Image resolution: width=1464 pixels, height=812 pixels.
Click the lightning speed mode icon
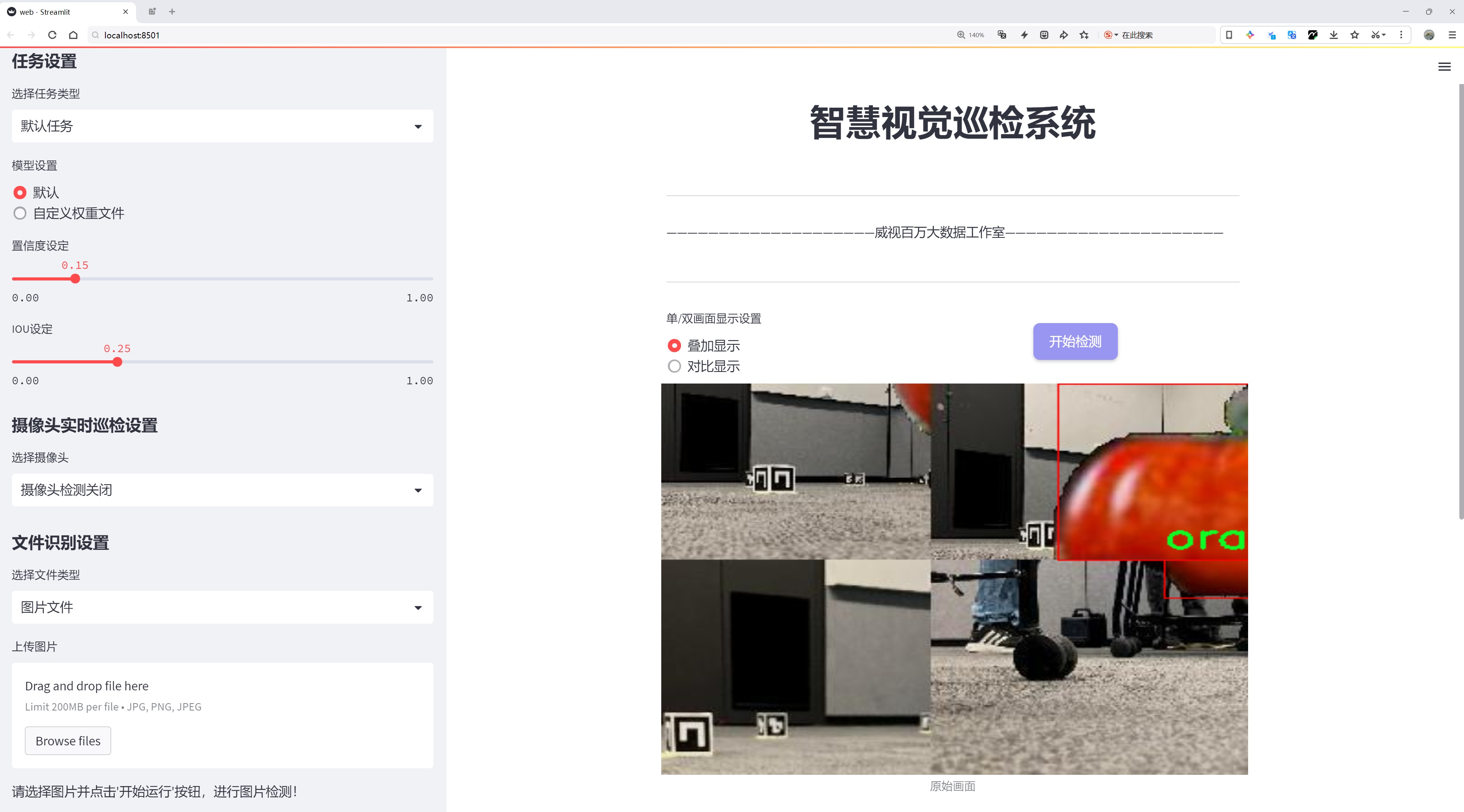pyautogui.click(x=1024, y=34)
